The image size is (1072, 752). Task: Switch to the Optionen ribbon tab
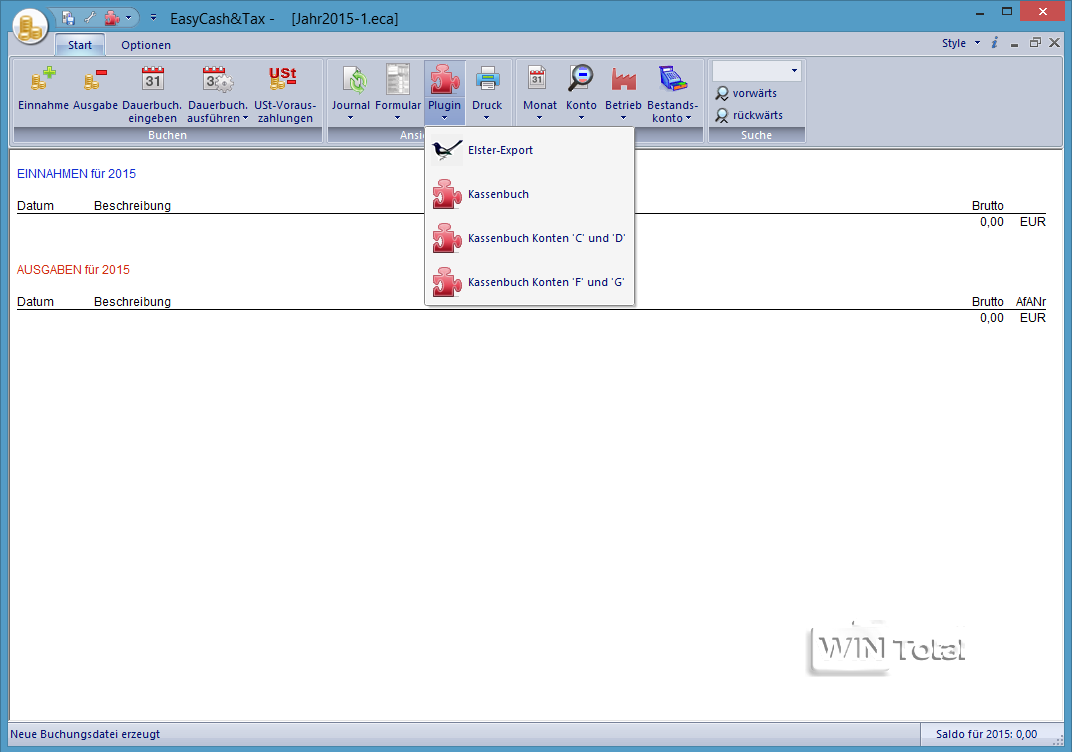[x=146, y=45]
